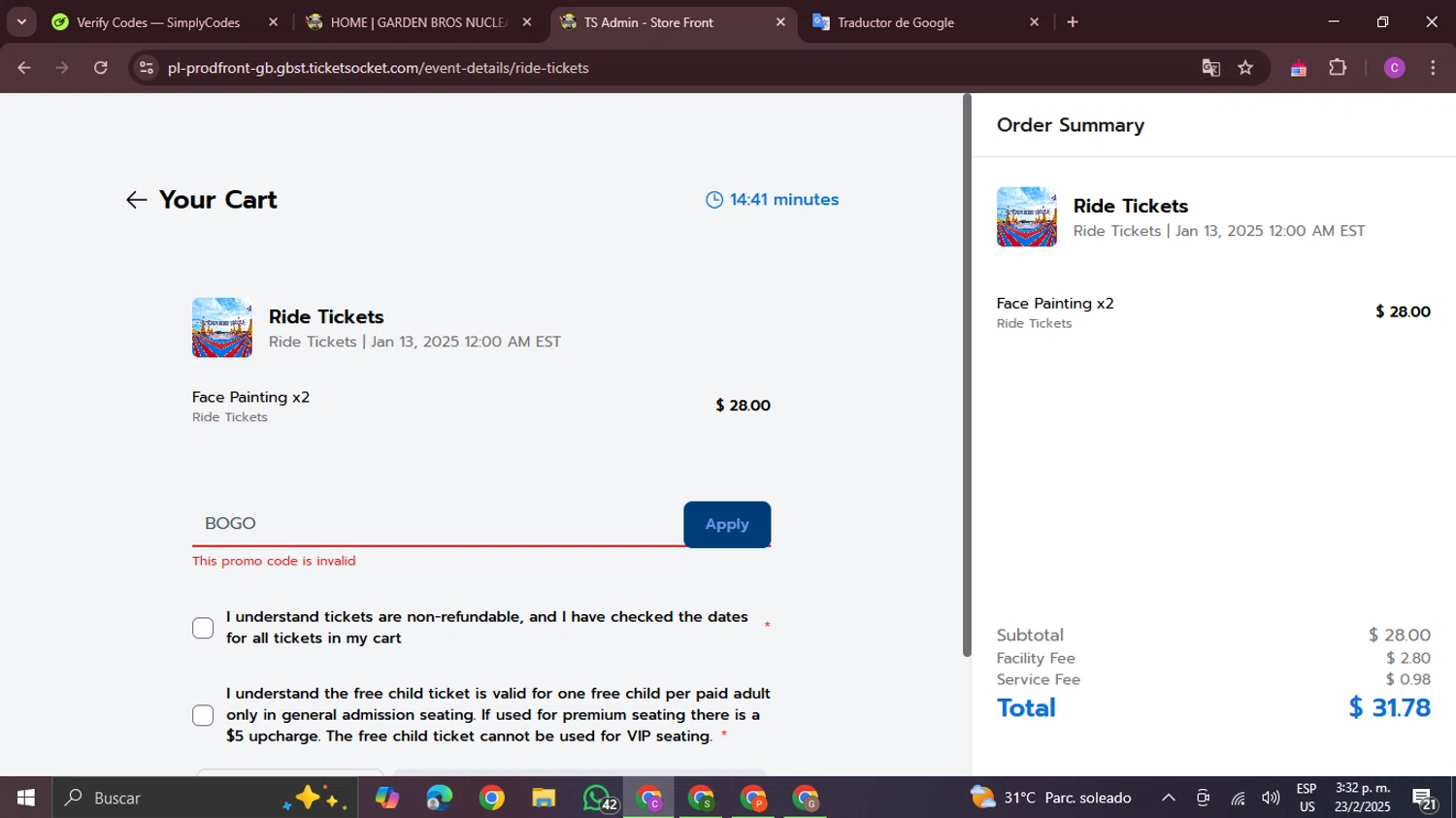
Task: Open File Explorer from the taskbar
Action: 544,798
